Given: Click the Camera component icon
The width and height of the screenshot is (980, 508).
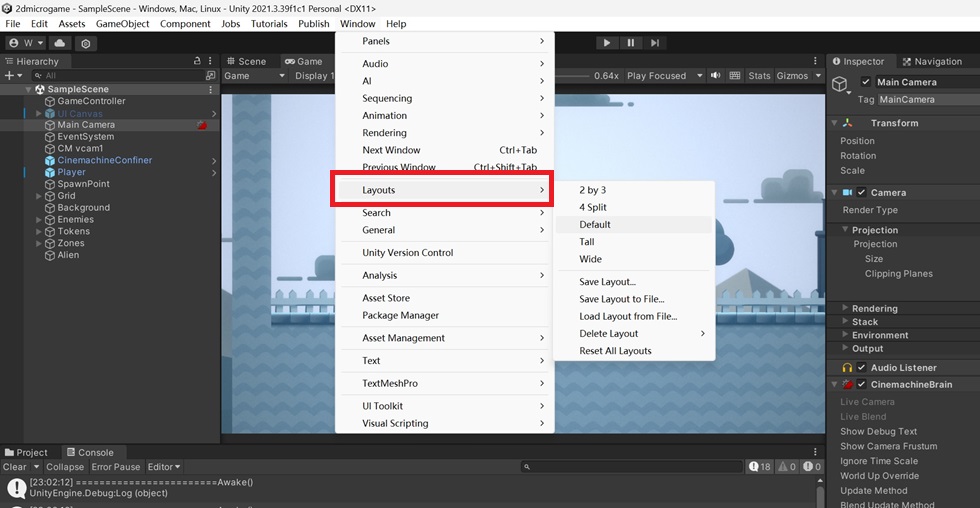Looking at the screenshot, I should [x=848, y=192].
